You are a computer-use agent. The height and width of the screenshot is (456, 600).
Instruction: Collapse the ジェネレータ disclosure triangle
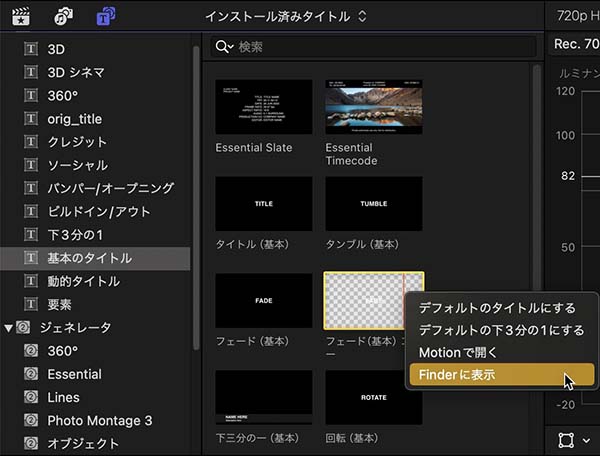point(9,327)
